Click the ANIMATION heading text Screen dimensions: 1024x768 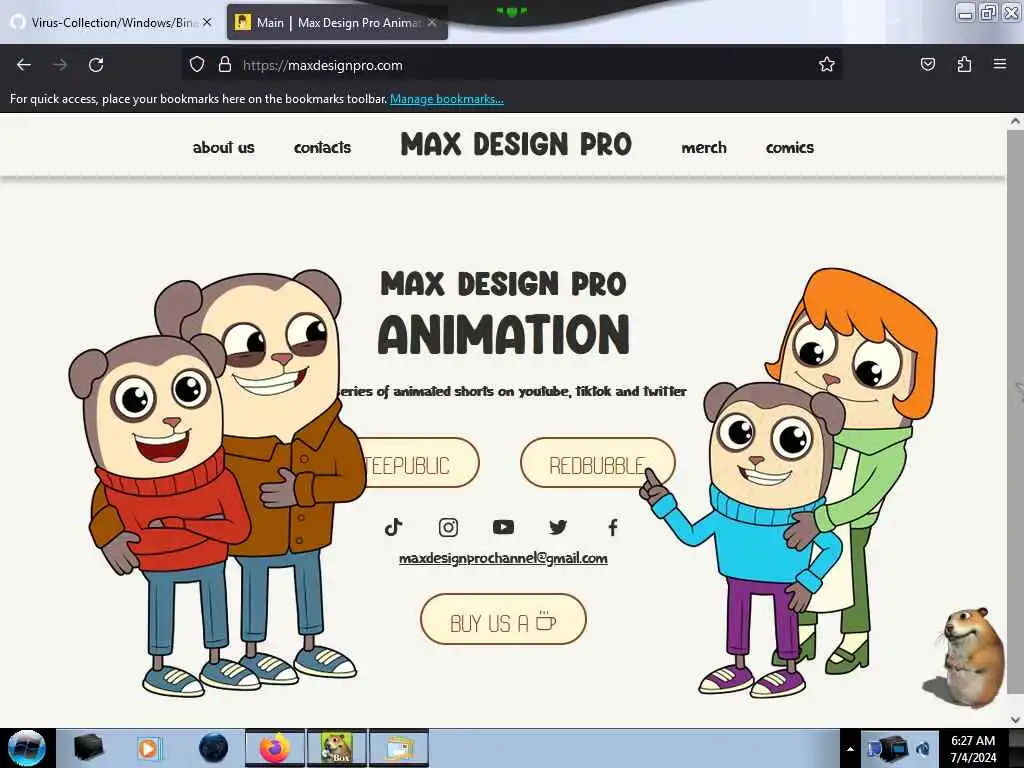click(x=504, y=334)
